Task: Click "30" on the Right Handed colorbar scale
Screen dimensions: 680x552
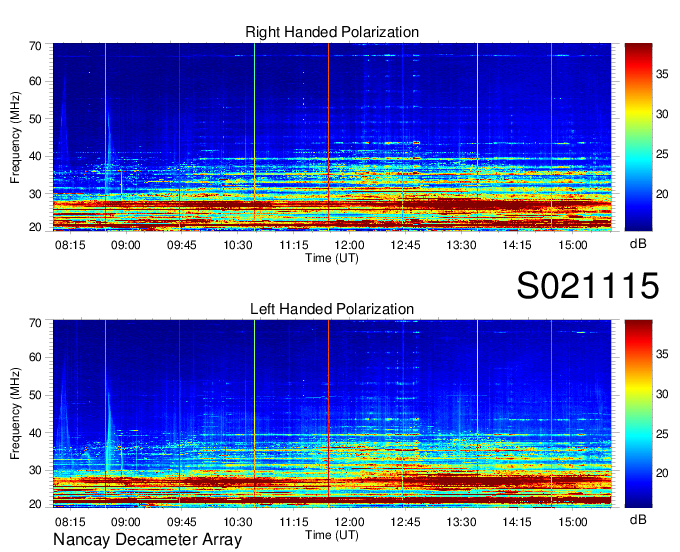Action: click(662, 114)
